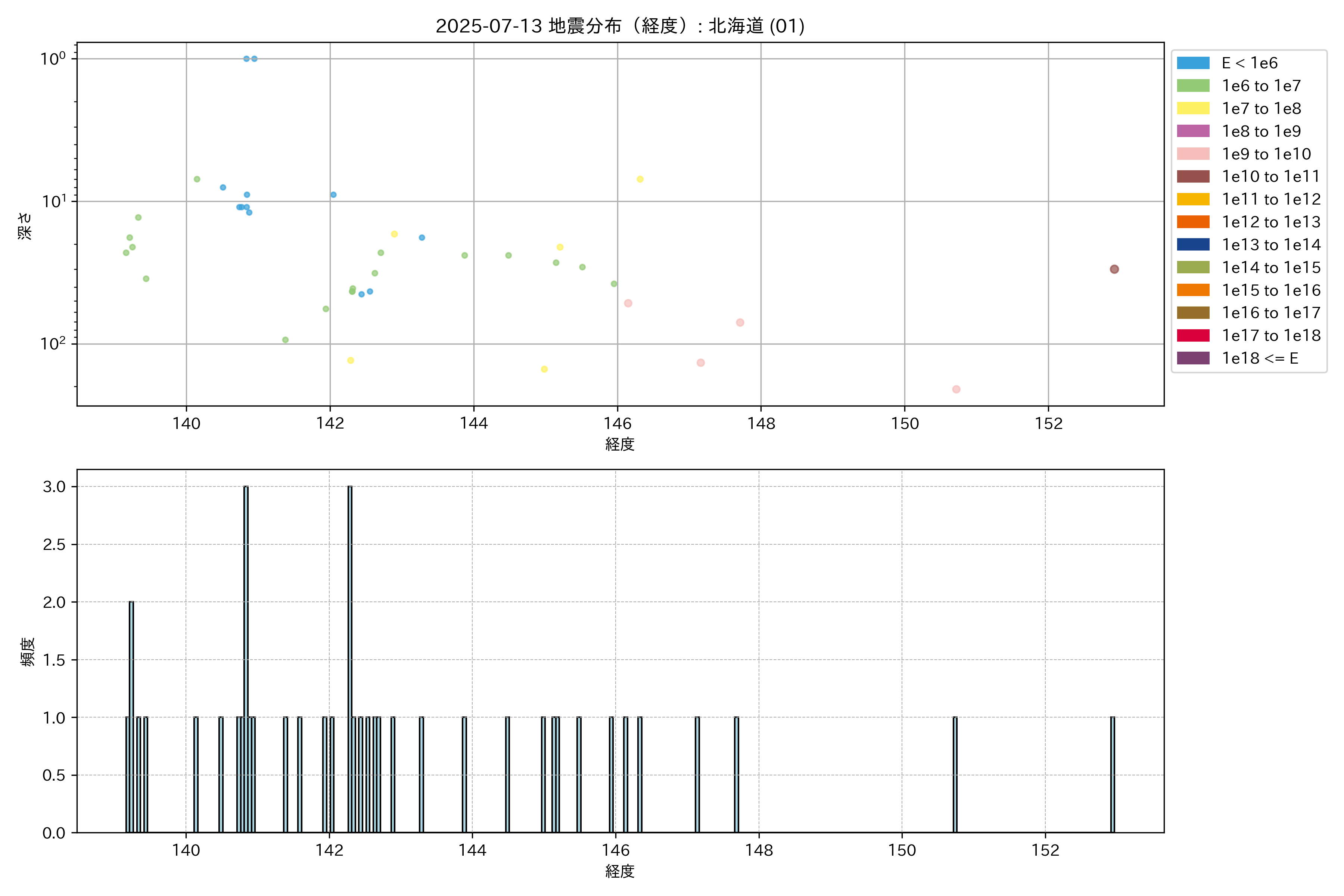Click the crimson '1e17 to 1e18' legend swatch
Viewport: 1344px width, 896px height.
tap(1193, 335)
